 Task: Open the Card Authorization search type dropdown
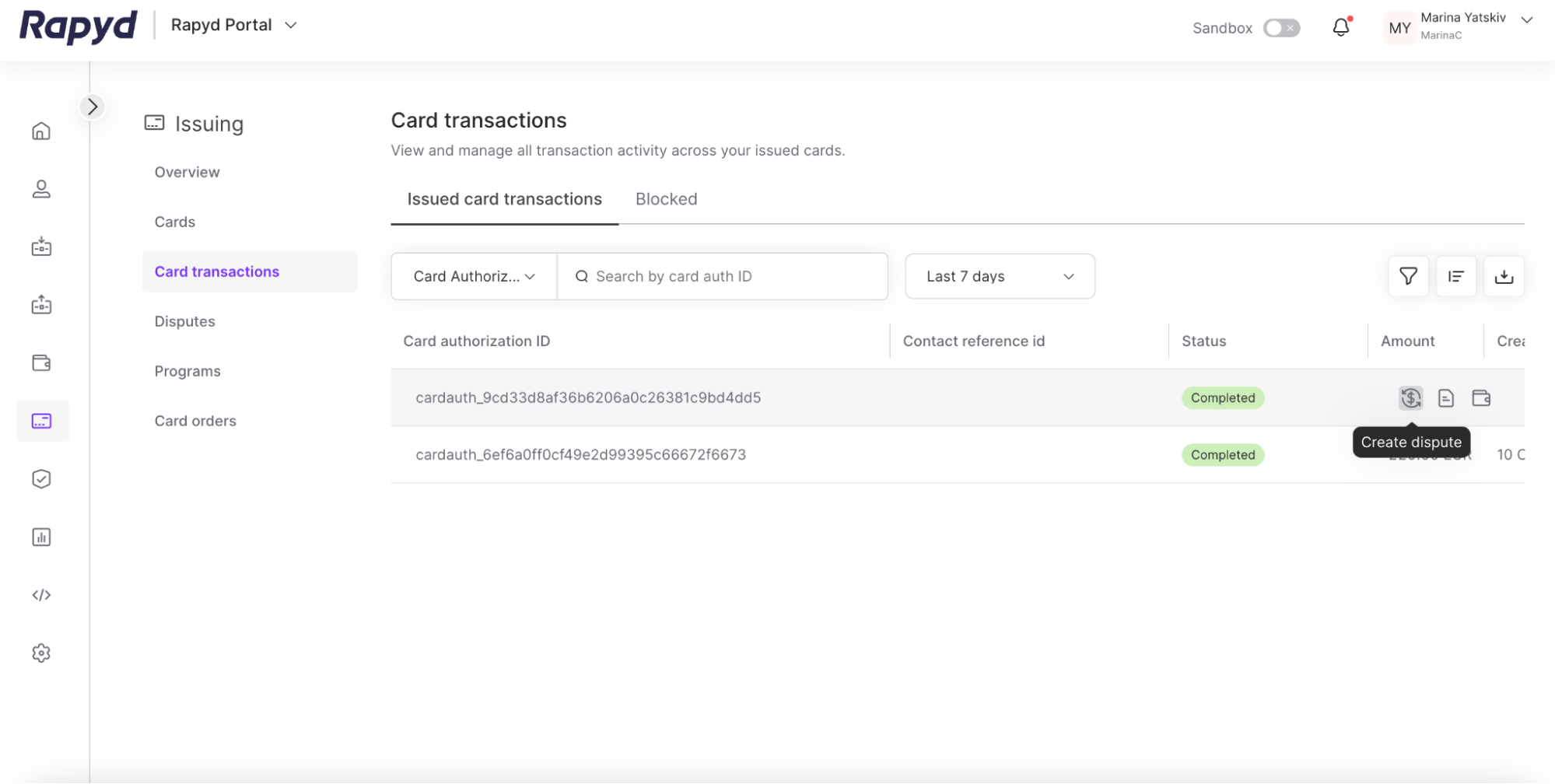474,276
